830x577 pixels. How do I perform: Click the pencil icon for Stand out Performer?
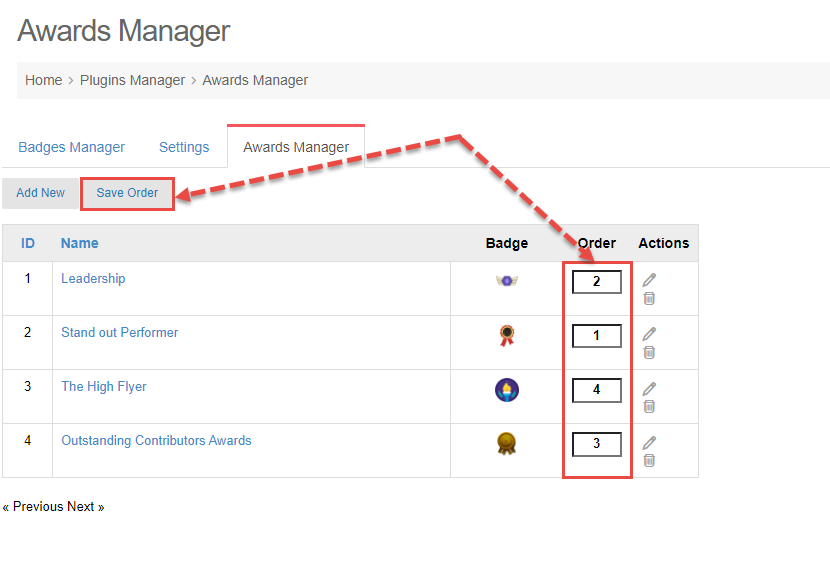point(649,333)
